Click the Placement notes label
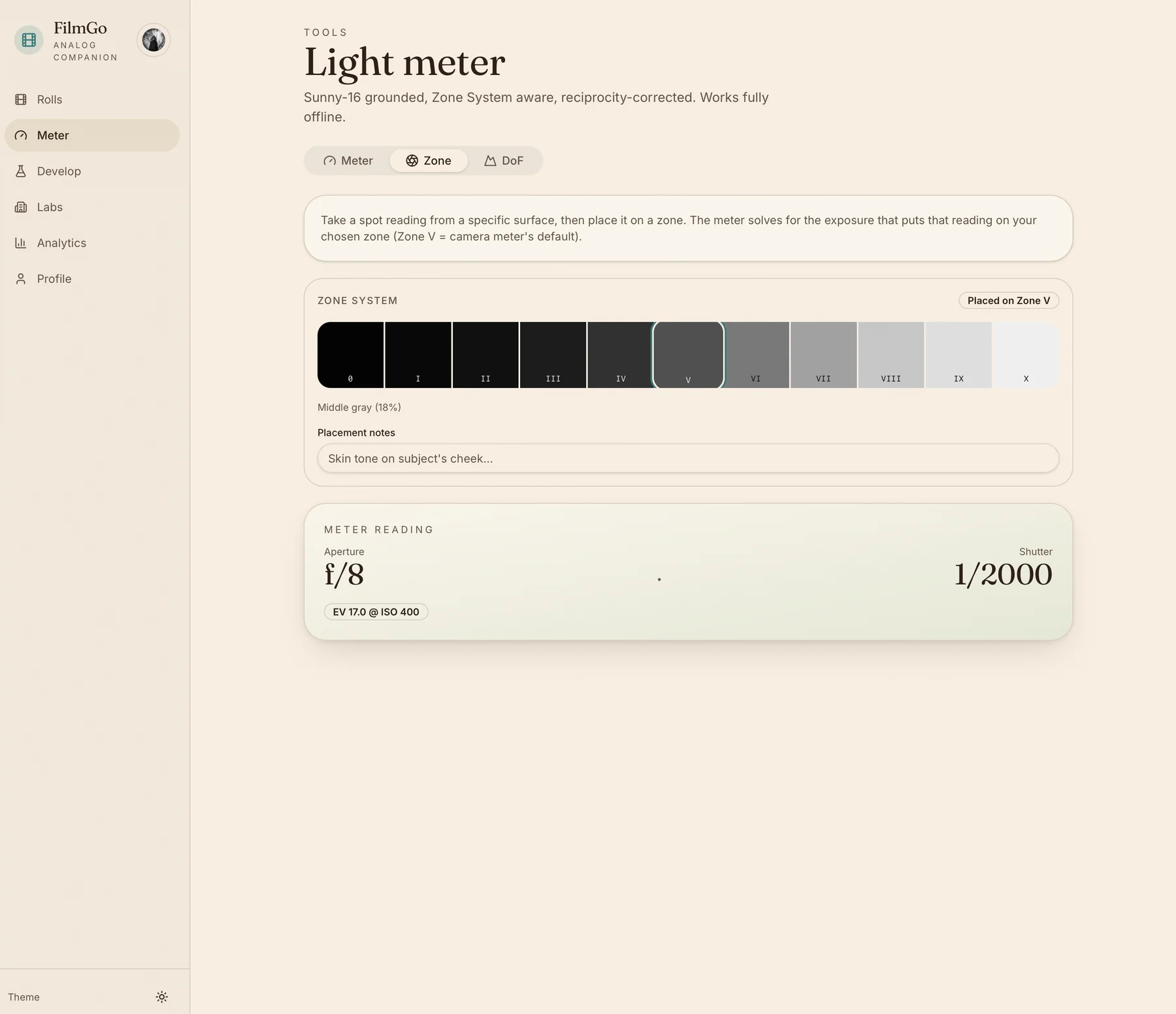Image resolution: width=1176 pixels, height=1014 pixels. pos(356,433)
